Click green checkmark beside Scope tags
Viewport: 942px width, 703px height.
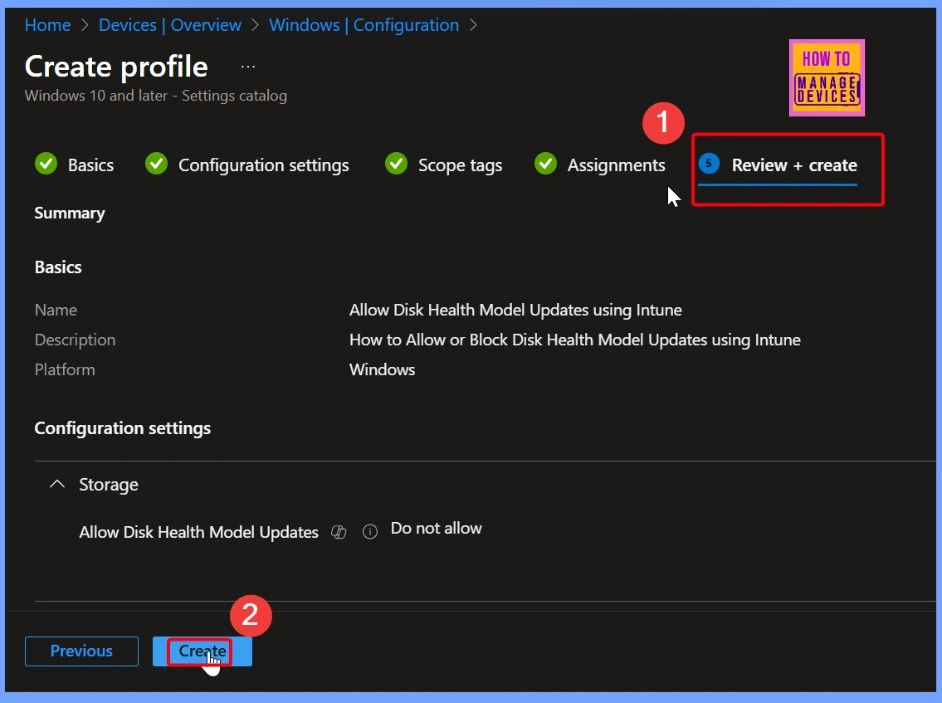coord(397,163)
